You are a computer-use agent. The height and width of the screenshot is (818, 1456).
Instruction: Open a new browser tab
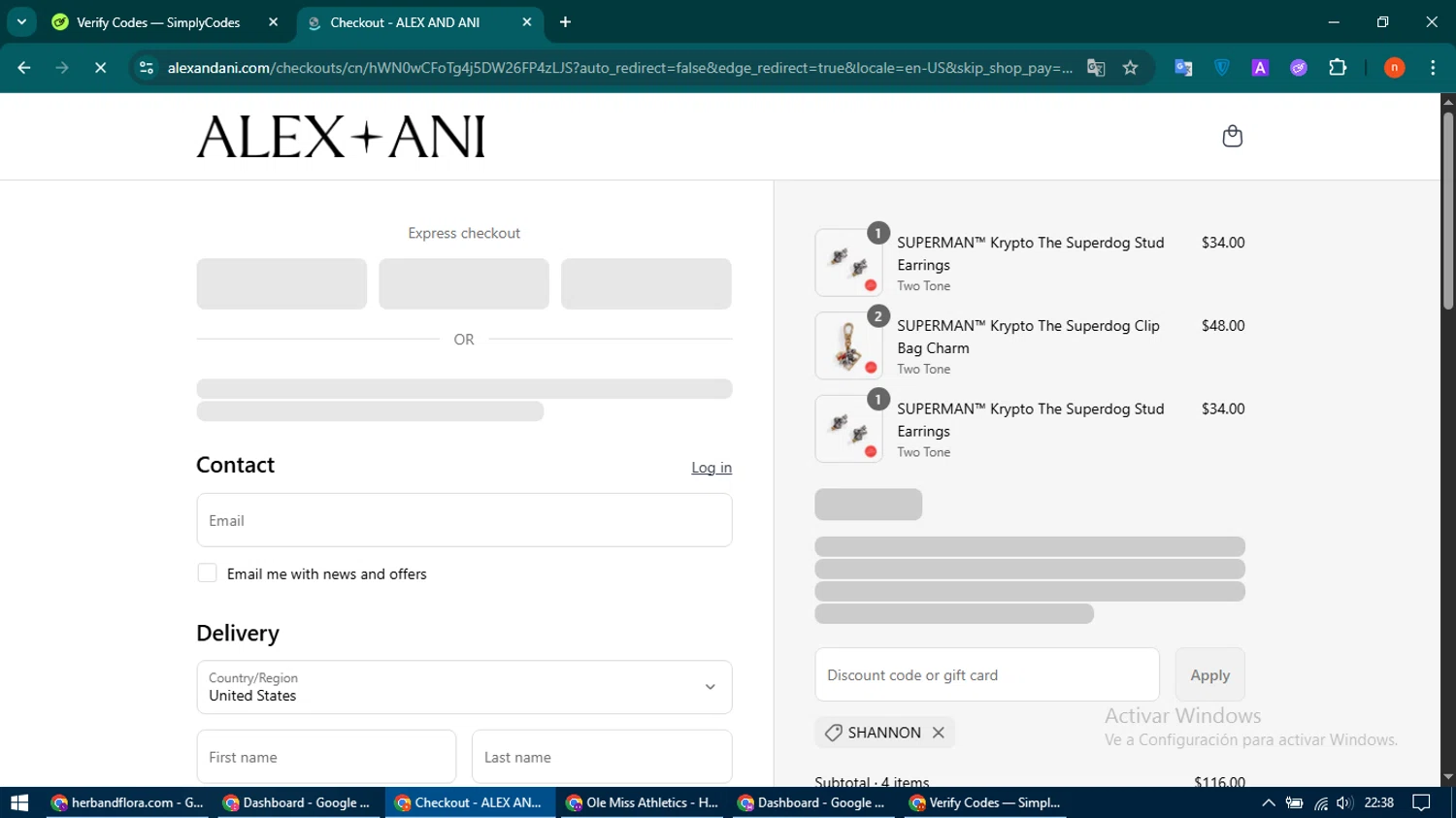tap(565, 22)
